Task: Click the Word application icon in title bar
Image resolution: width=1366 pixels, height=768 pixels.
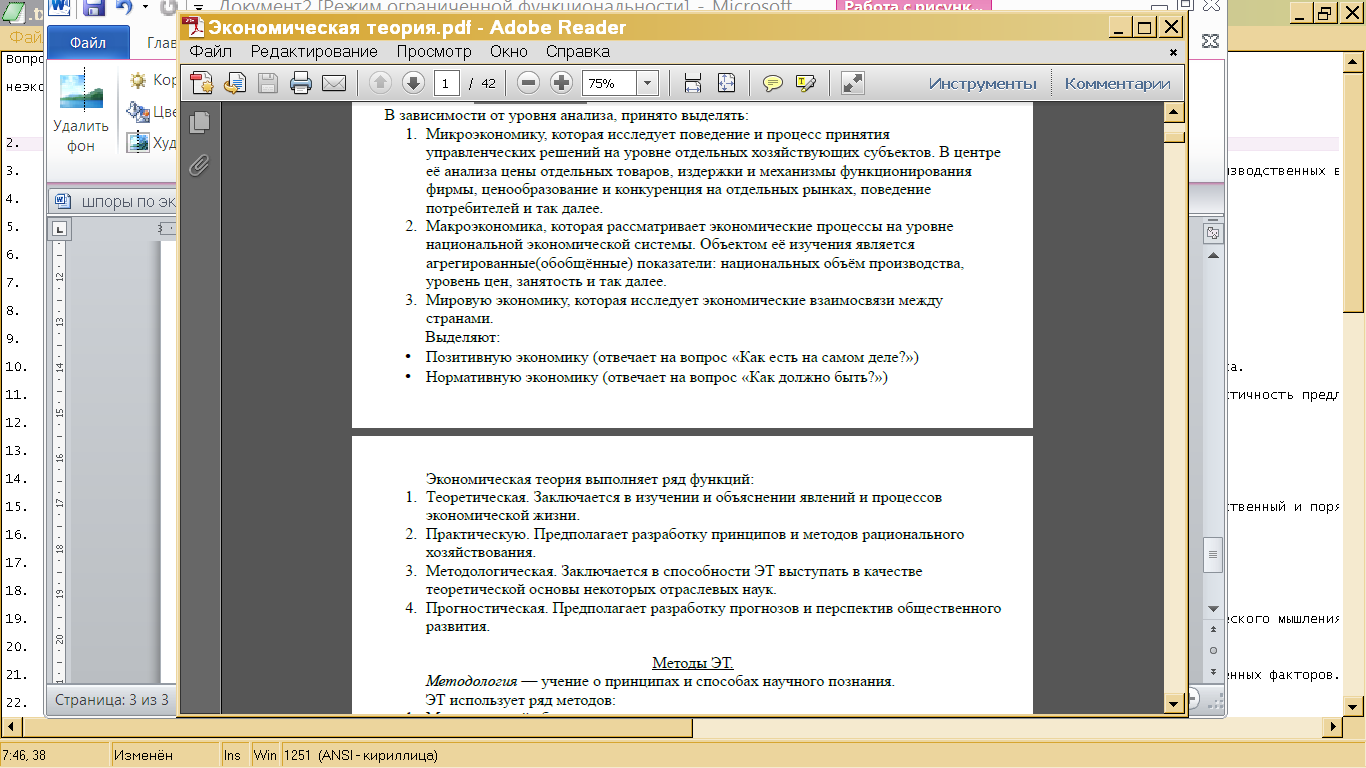Action: pos(60,9)
